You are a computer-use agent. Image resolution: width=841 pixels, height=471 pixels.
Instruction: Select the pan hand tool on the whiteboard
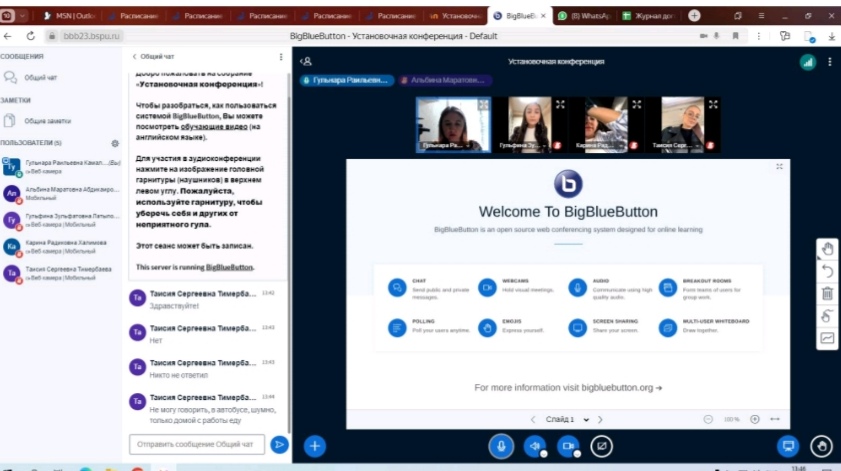(827, 249)
